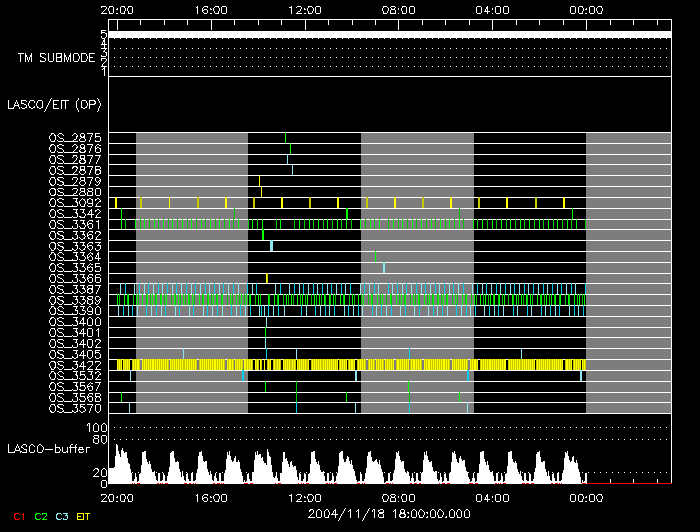Click the OS_3532 row label
Screen dimensions: 700x532
74,376
